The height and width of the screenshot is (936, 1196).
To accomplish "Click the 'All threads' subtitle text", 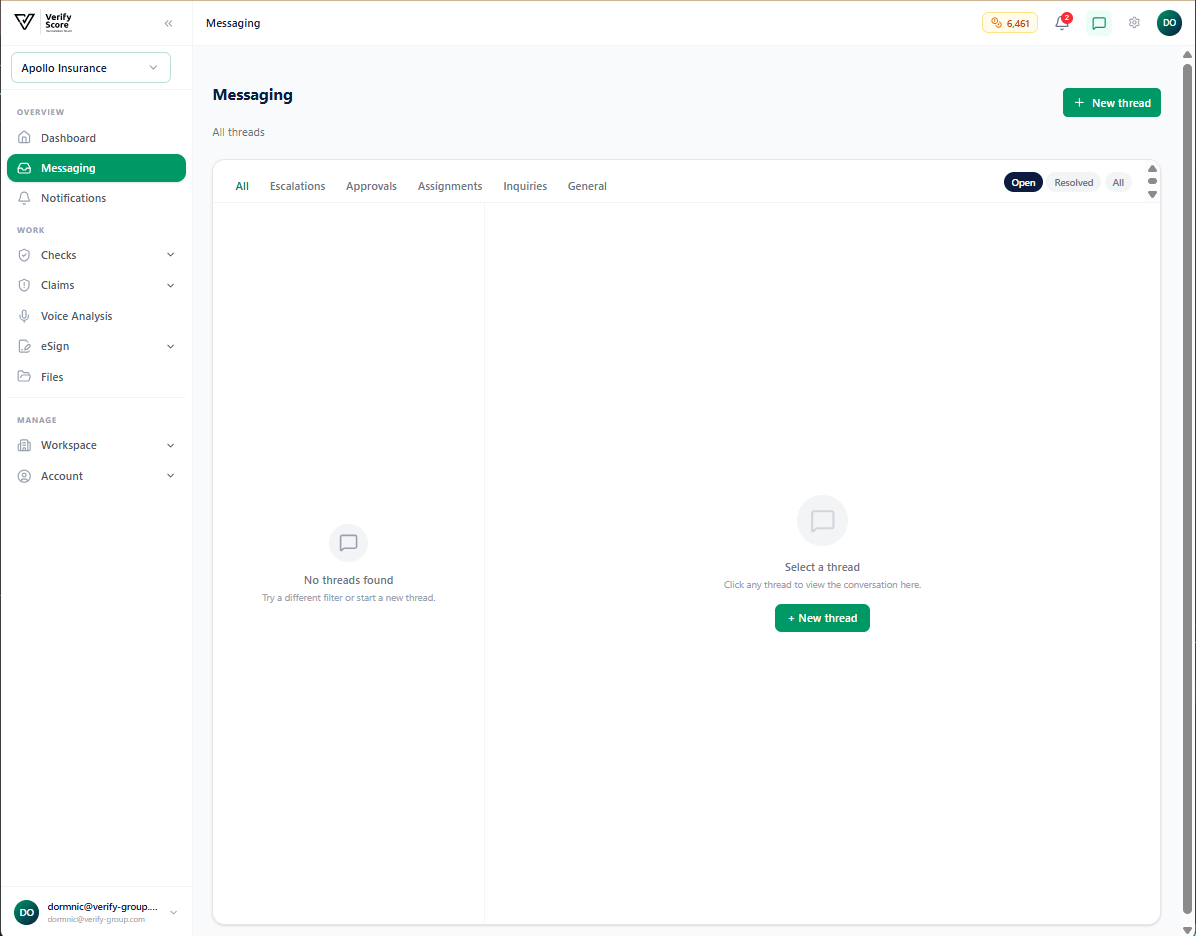I will (x=239, y=133).
